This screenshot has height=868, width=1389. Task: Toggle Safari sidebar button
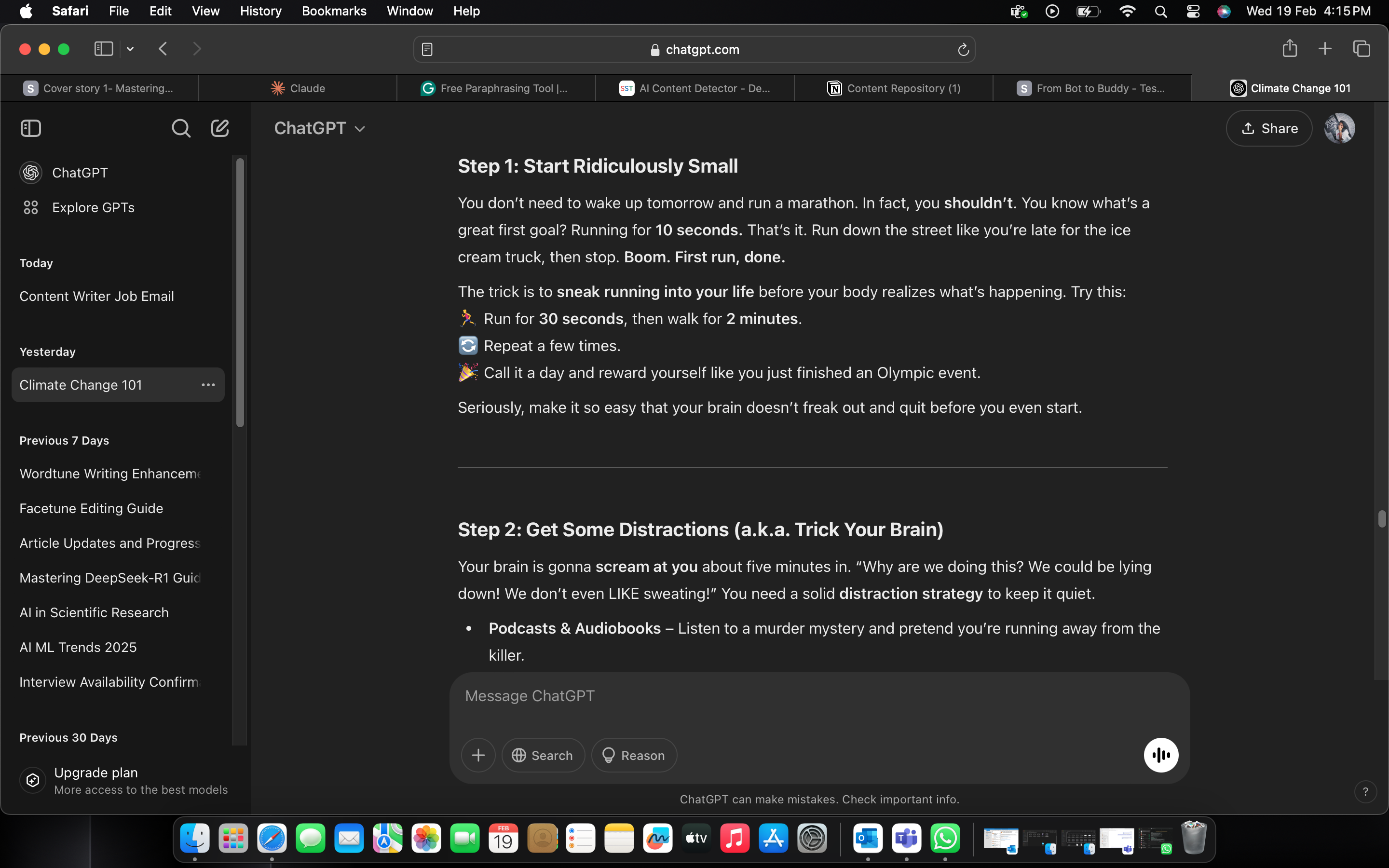pyautogui.click(x=103, y=49)
